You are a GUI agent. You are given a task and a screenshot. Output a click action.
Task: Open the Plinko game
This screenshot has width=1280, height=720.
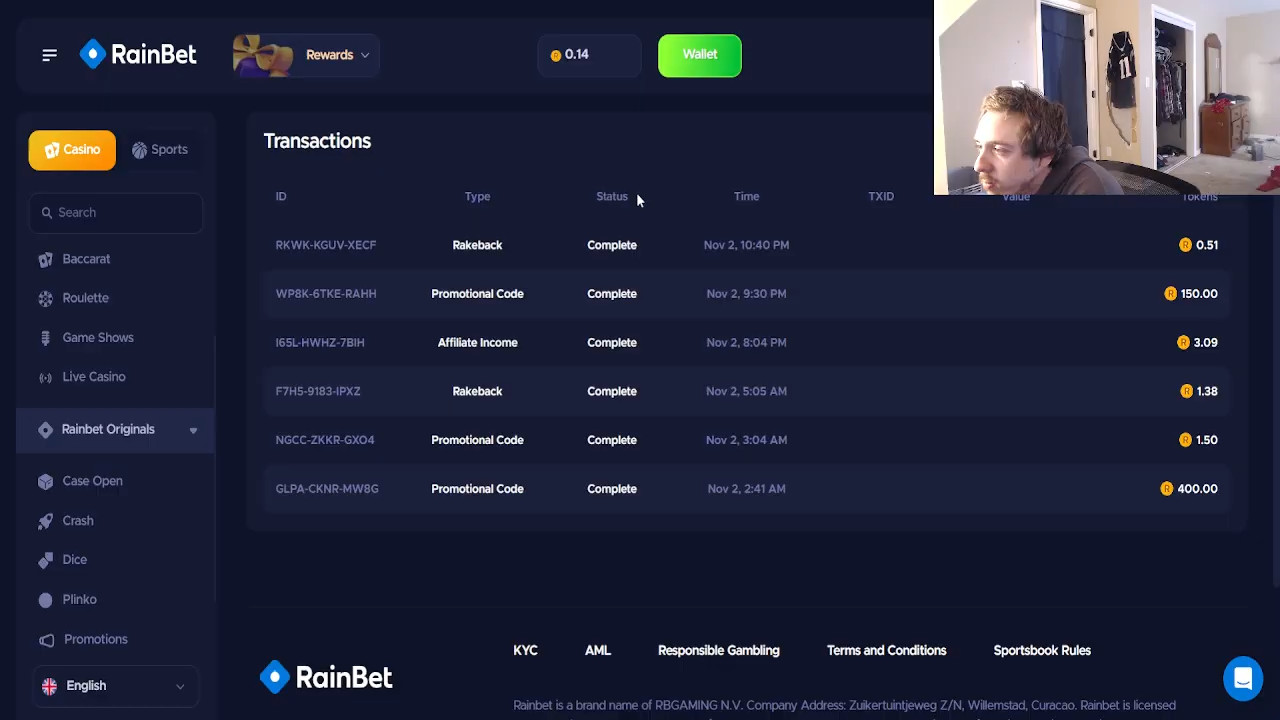tap(79, 600)
